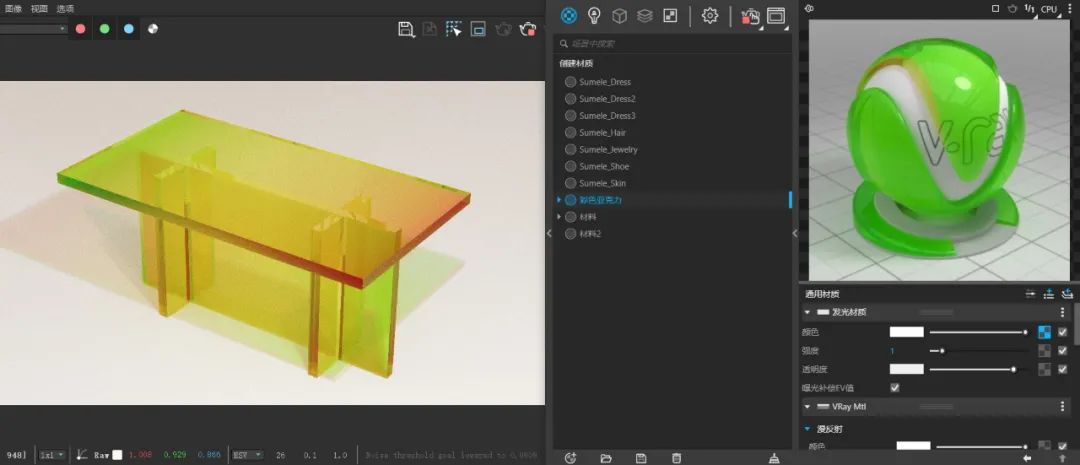Click the add attribute icon
Viewport: 1080px width, 465px height.
click(x=1068, y=294)
